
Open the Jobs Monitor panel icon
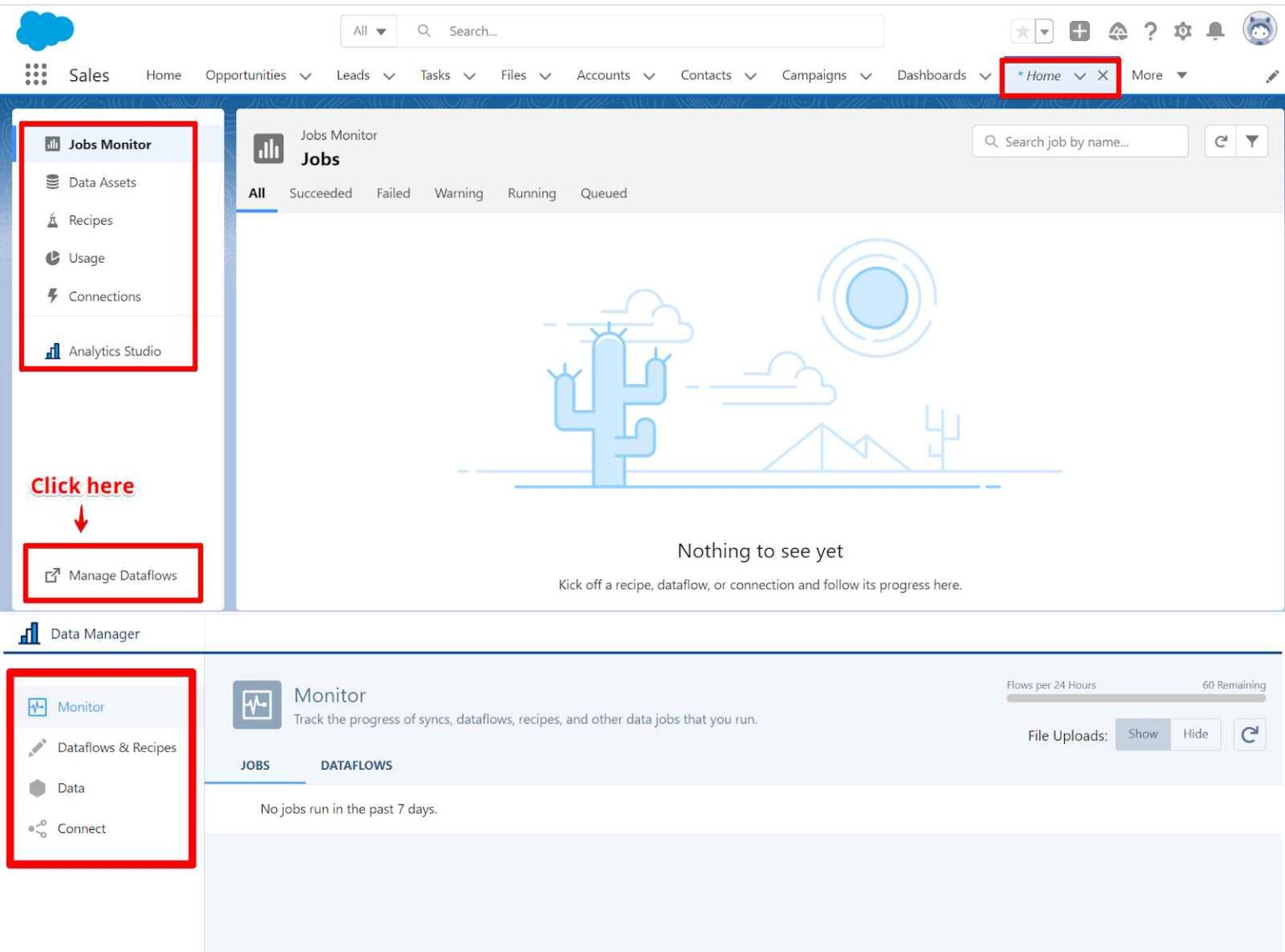pyautogui.click(x=53, y=144)
